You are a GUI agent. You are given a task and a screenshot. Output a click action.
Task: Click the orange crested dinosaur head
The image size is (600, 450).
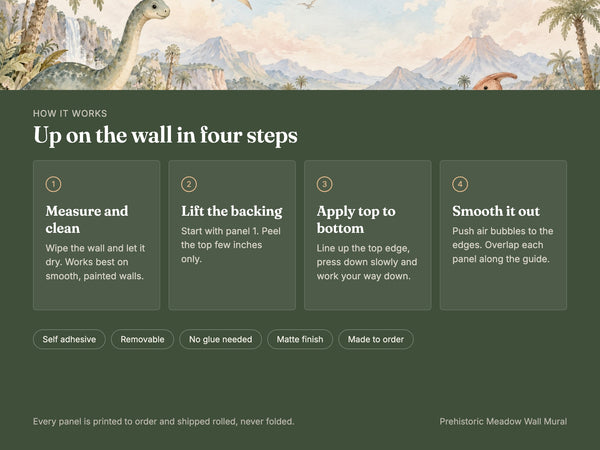click(x=495, y=81)
